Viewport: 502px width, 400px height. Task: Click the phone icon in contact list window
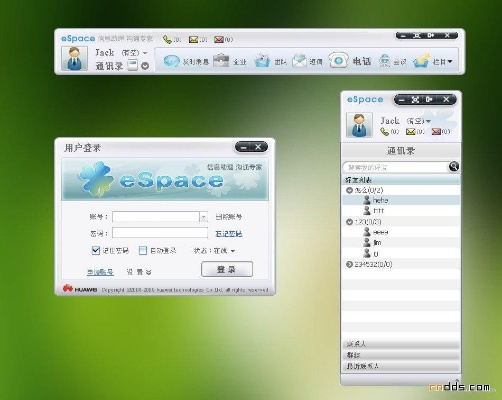pos(384,132)
